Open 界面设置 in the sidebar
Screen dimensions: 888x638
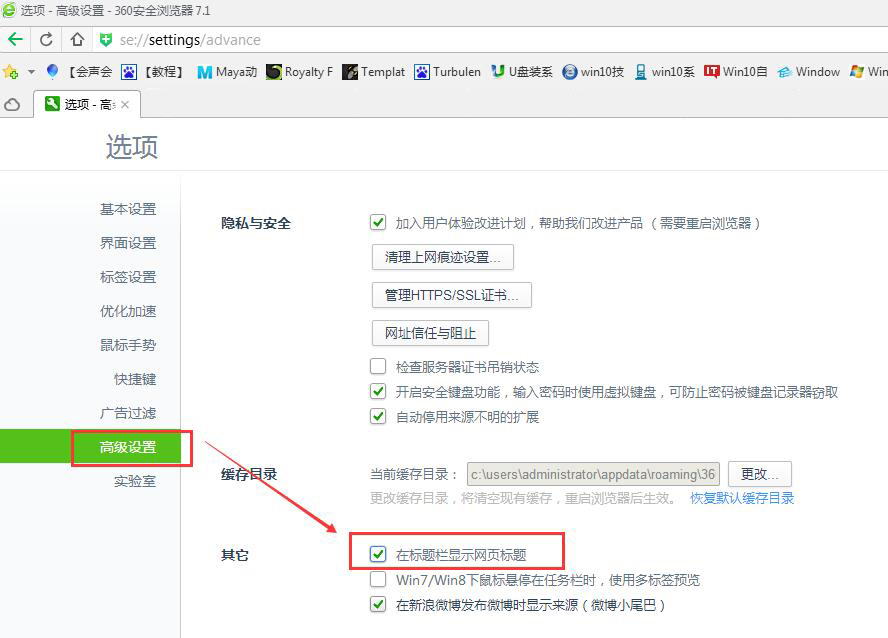click(128, 243)
